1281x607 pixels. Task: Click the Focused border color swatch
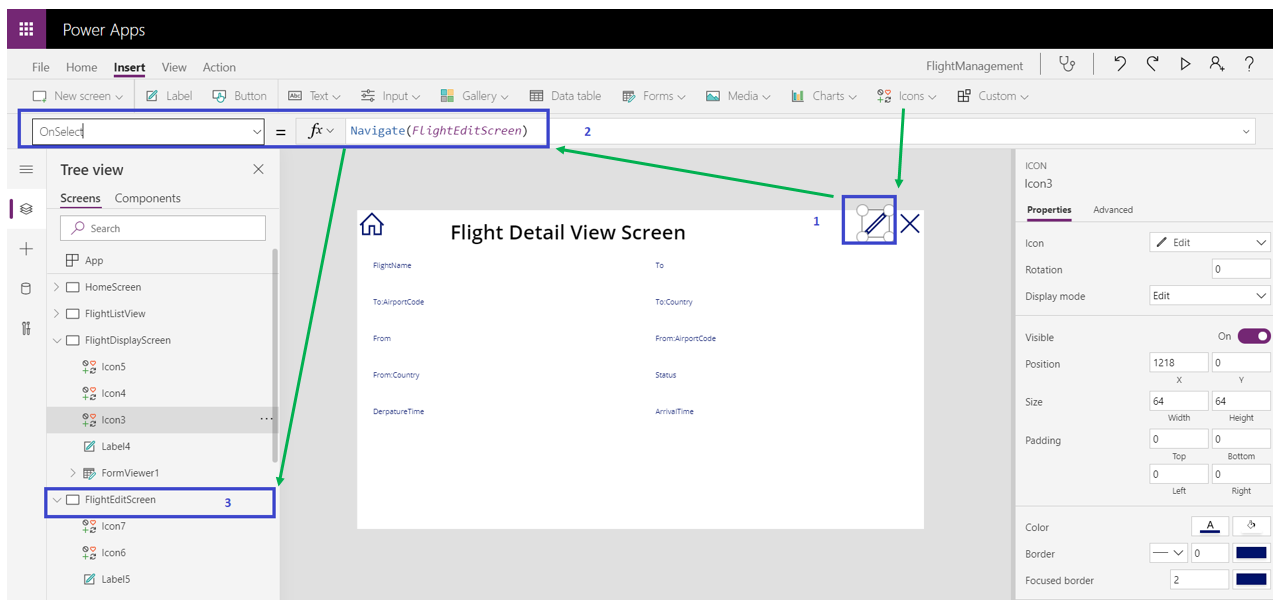(x=1249, y=579)
